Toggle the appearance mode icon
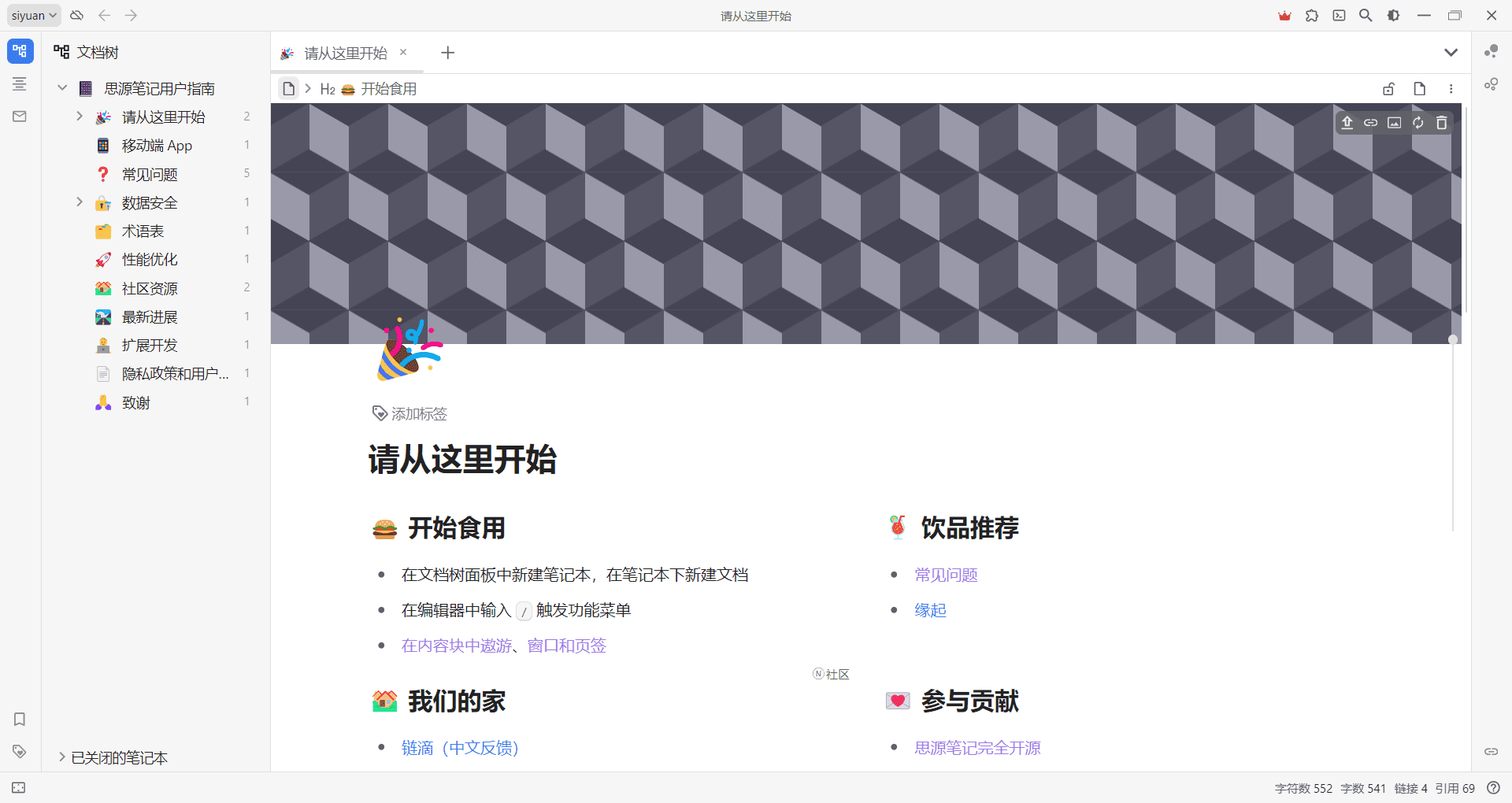 (x=1393, y=15)
